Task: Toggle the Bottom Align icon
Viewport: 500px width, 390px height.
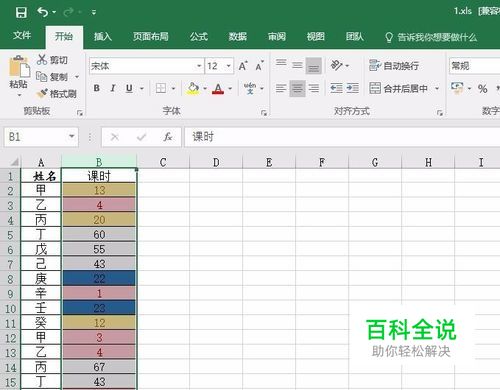Action: pos(314,65)
